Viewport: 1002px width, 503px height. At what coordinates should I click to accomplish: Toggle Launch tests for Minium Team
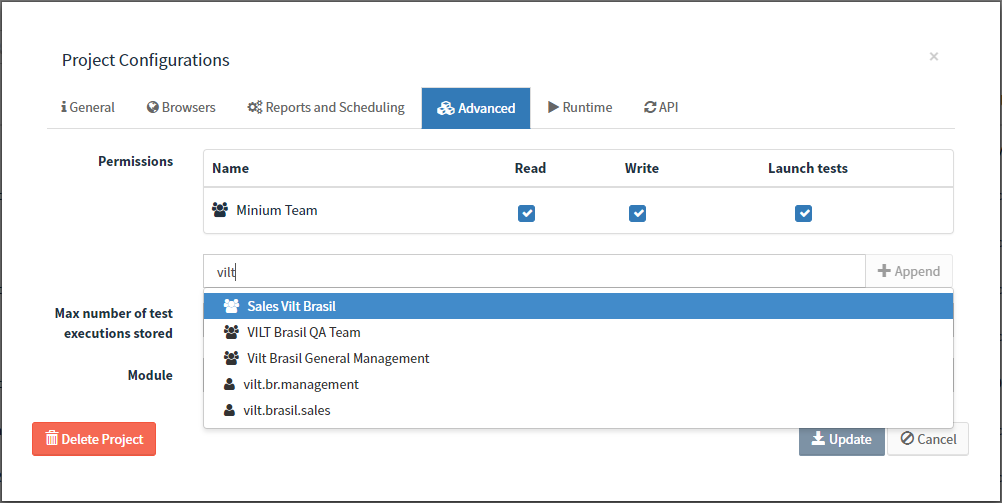803,213
